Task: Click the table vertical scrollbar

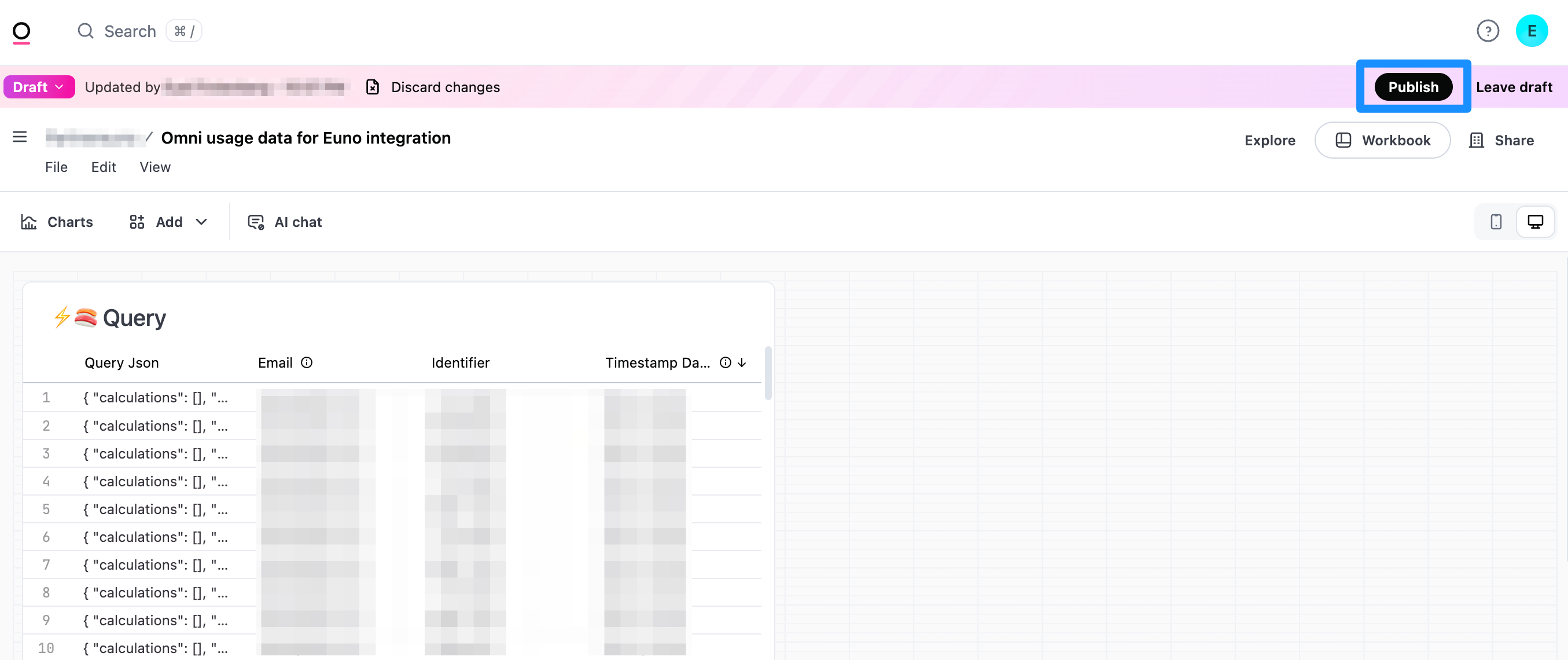Action: click(x=768, y=373)
